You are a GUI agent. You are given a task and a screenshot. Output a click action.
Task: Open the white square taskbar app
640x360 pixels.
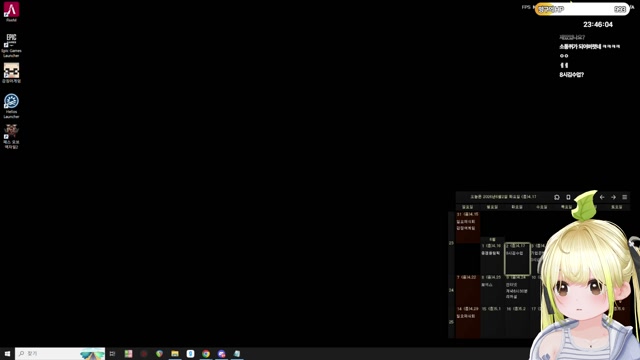click(190, 353)
